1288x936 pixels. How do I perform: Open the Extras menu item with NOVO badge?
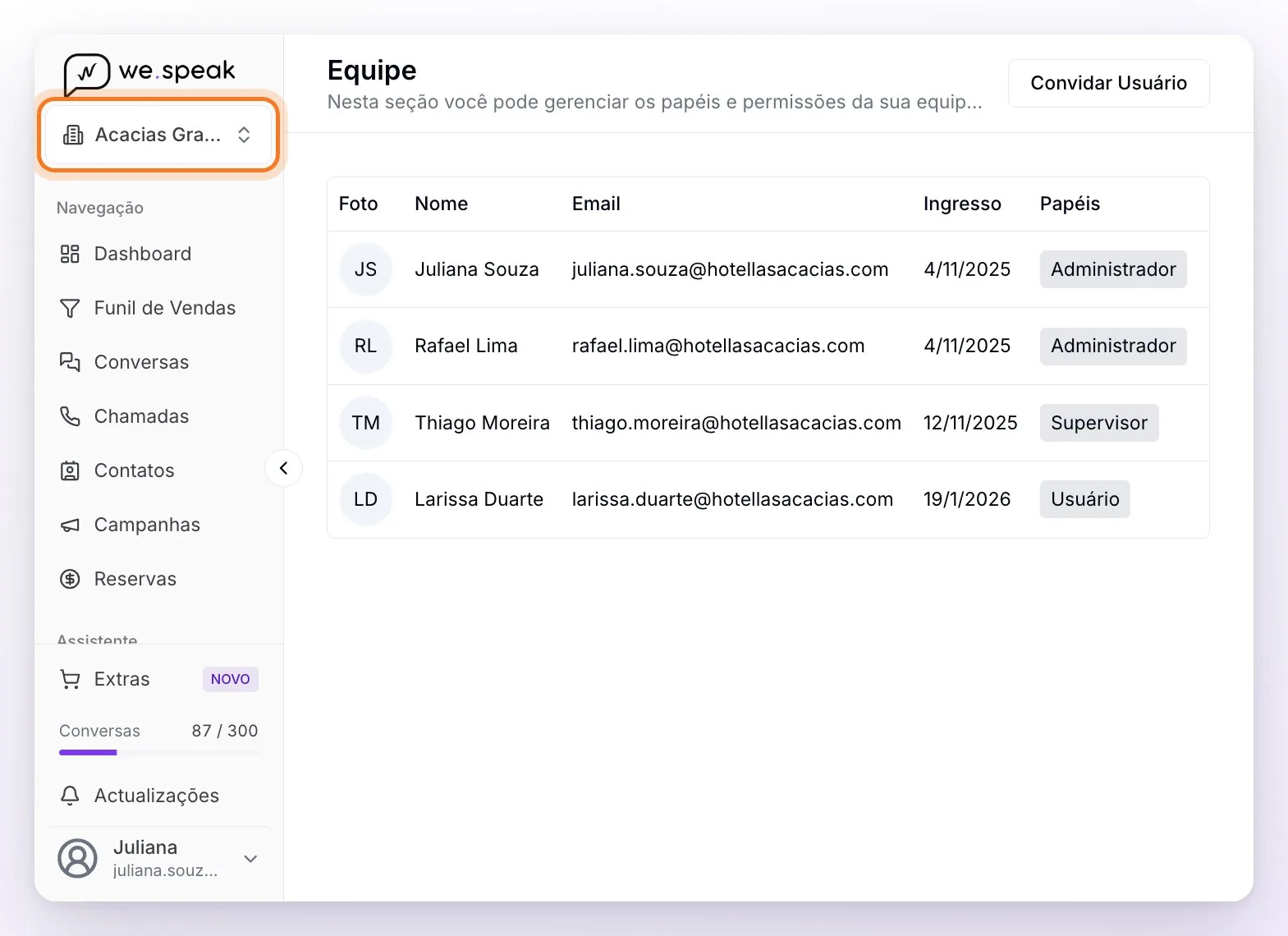pyautogui.click(x=158, y=679)
